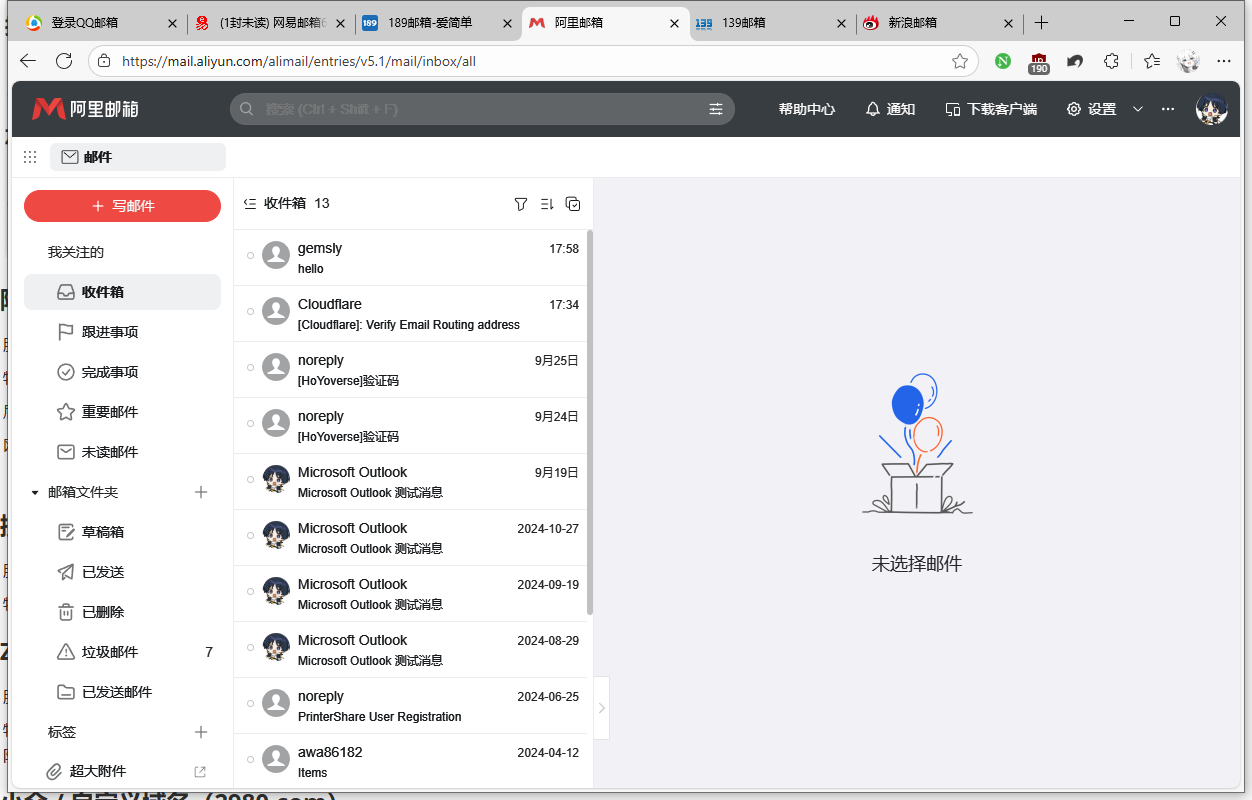Expand the dropdown arrow next to 设置
1252x800 pixels.
click(x=1137, y=109)
